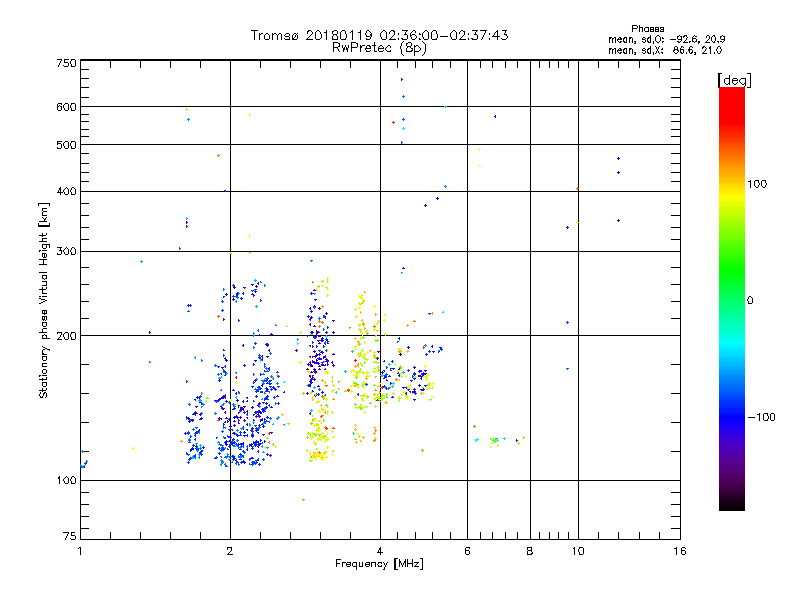Click the 'Frequency [MHz]' axis title
This screenshot has height=600, width=800.
coord(379,564)
